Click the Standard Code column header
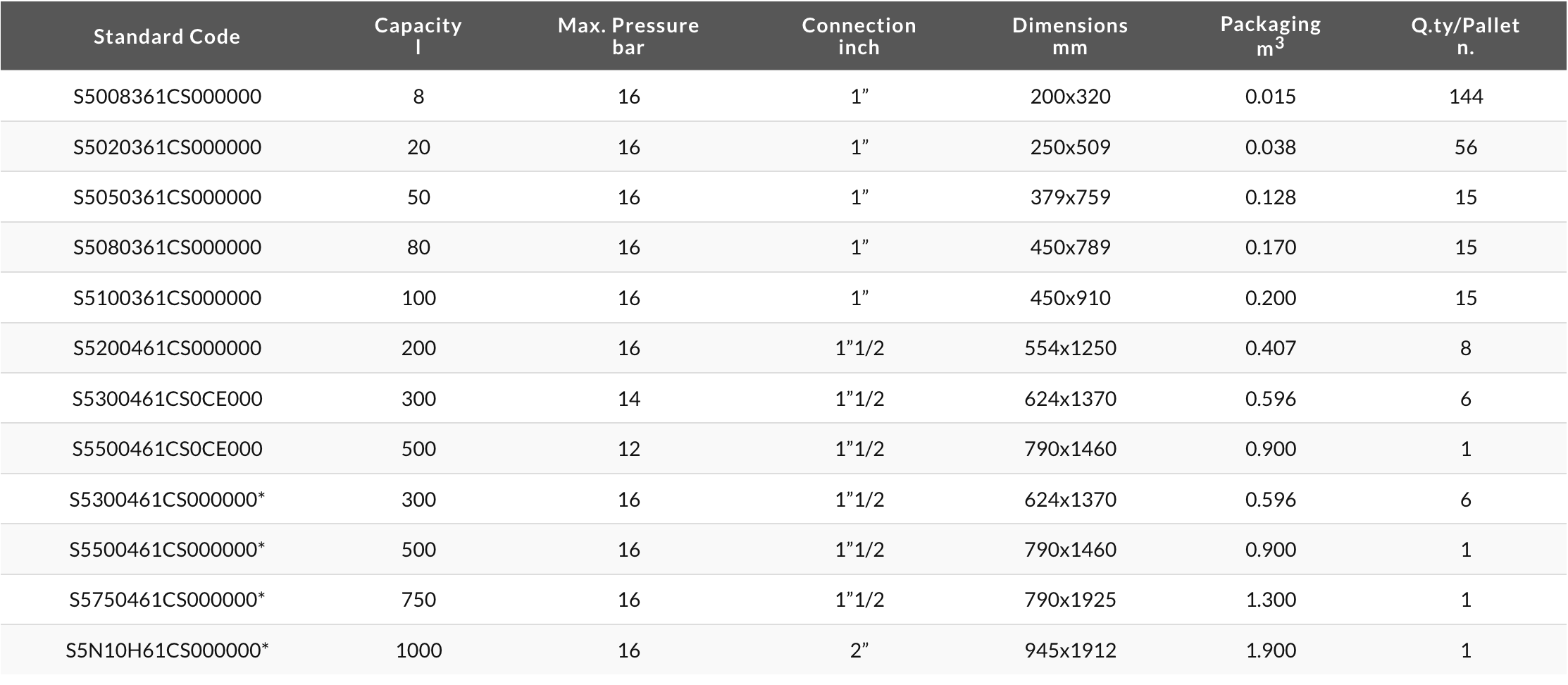Viewport: 1568px width, 685px height. pyautogui.click(x=167, y=37)
